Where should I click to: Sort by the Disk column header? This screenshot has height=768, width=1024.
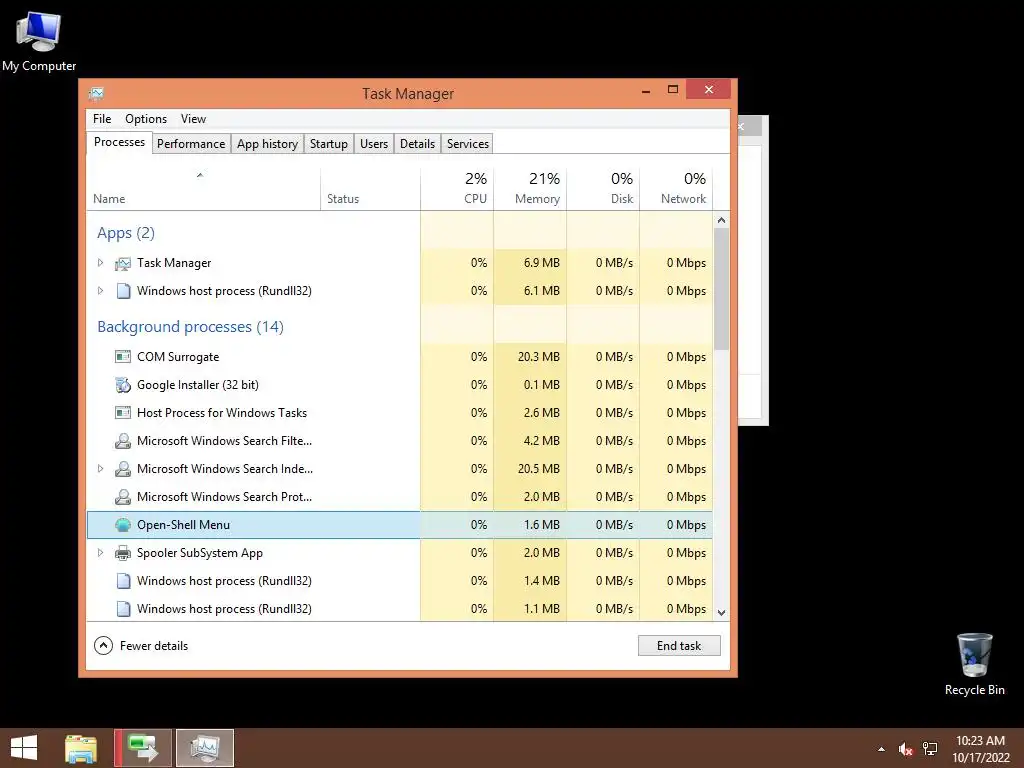pyautogui.click(x=603, y=189)
